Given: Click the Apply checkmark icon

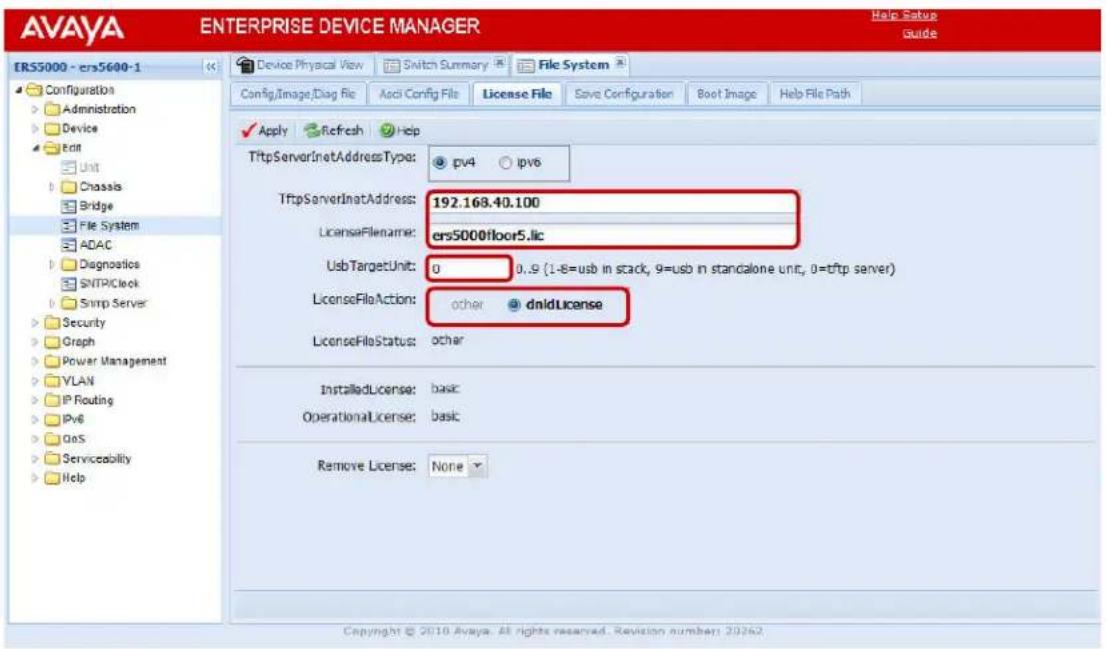Looking at the screenshot, I should click(248, 131).
